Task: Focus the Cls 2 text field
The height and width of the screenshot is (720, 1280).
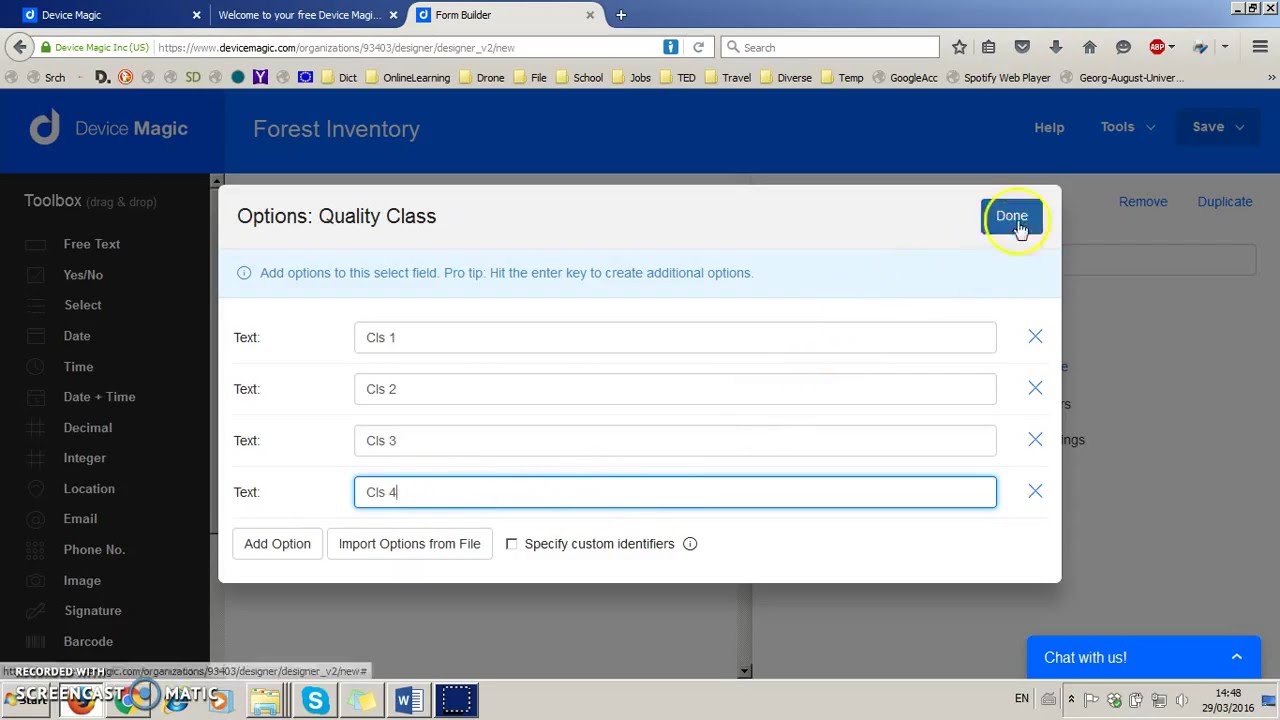Action: (675, 389)
